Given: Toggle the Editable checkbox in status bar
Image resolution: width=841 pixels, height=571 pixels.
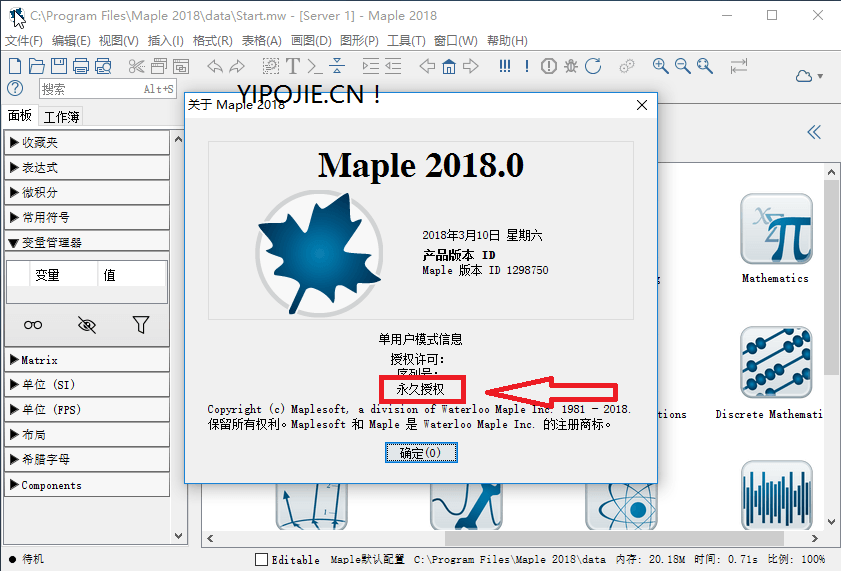Looking at the screenshot, I should (x=261, y=559).
